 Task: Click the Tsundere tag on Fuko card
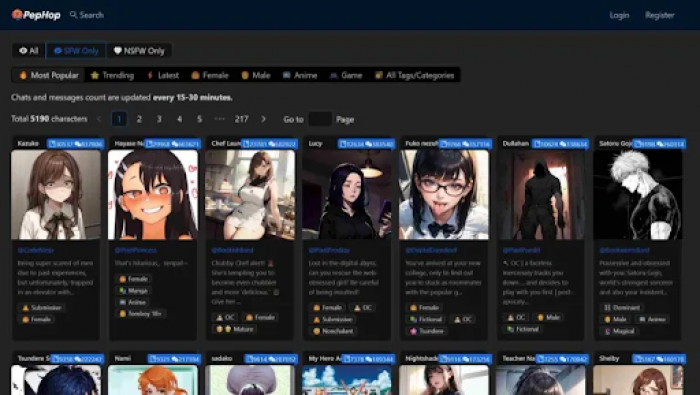click(x=427, y=331)
